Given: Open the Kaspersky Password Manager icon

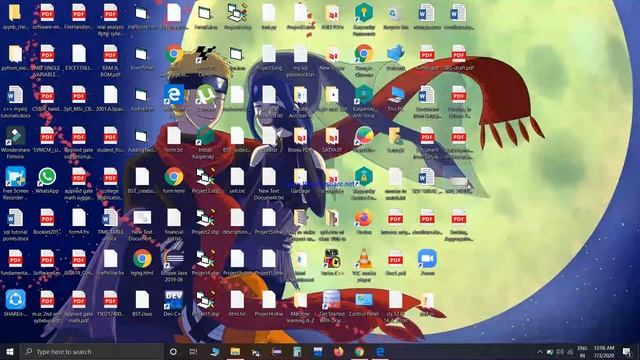Looking at the screenshot, I should (364, 19).
